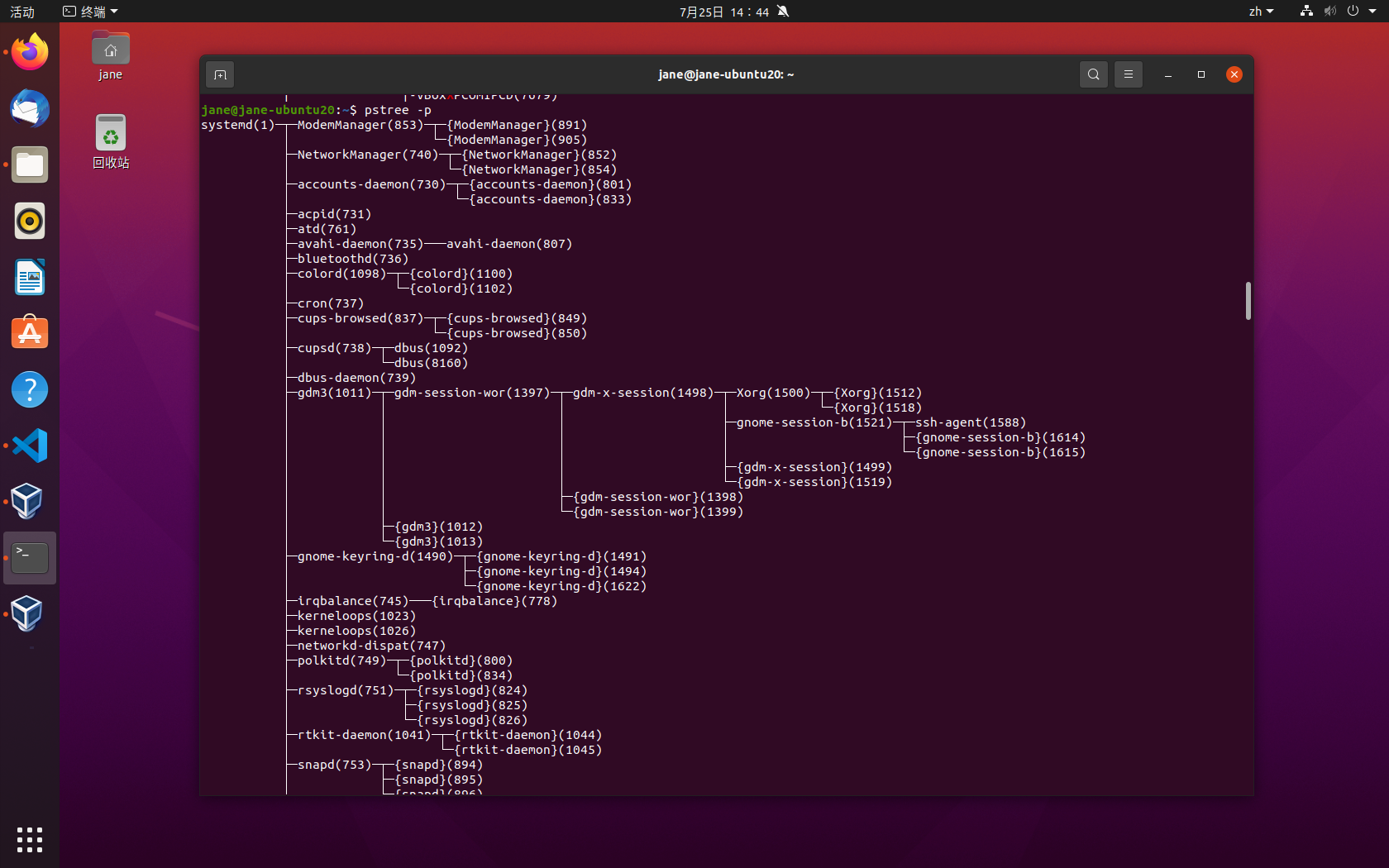Click 'polkitd(749)' process entry

342,661
